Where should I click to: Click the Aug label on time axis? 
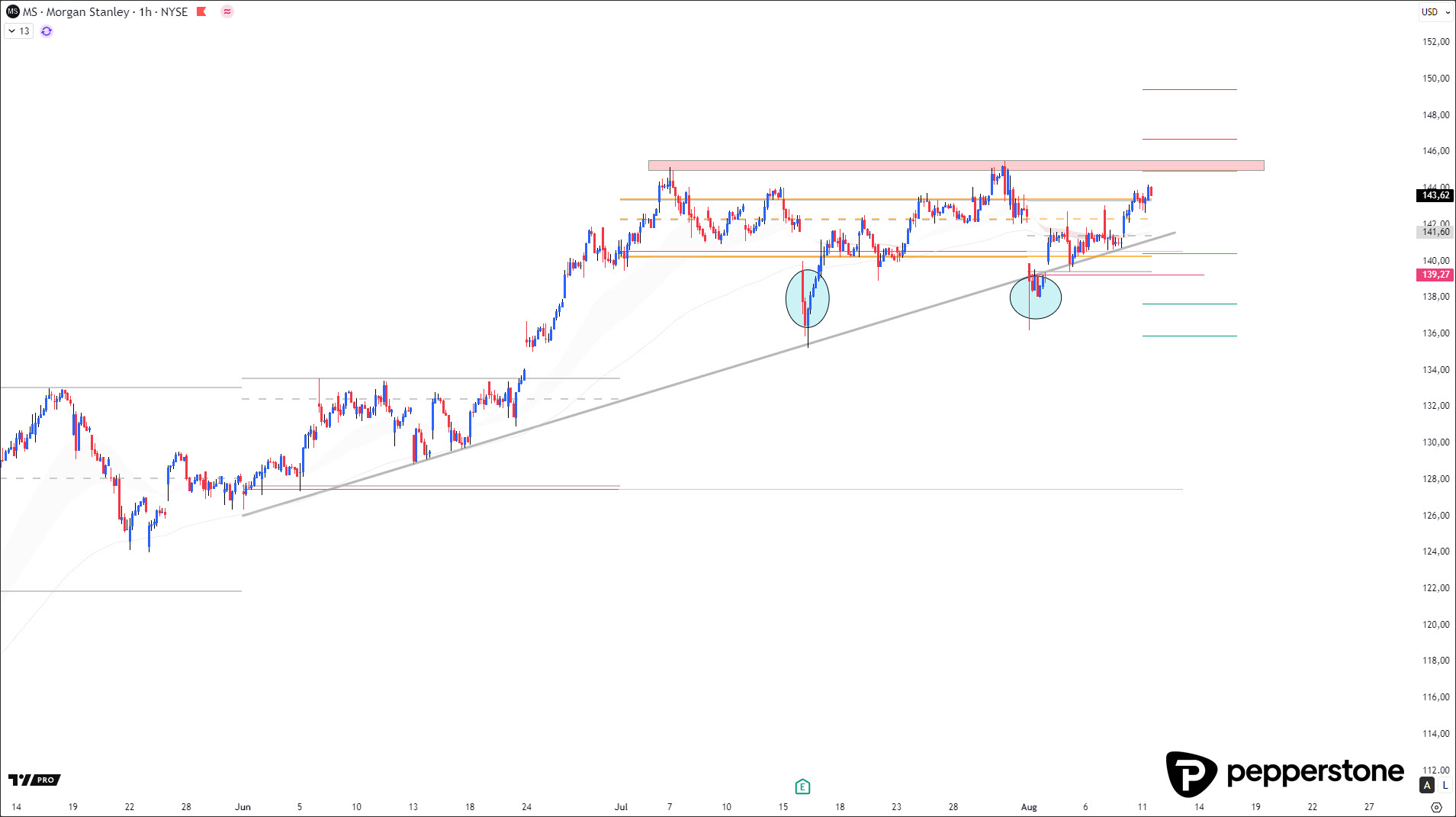1029,807
